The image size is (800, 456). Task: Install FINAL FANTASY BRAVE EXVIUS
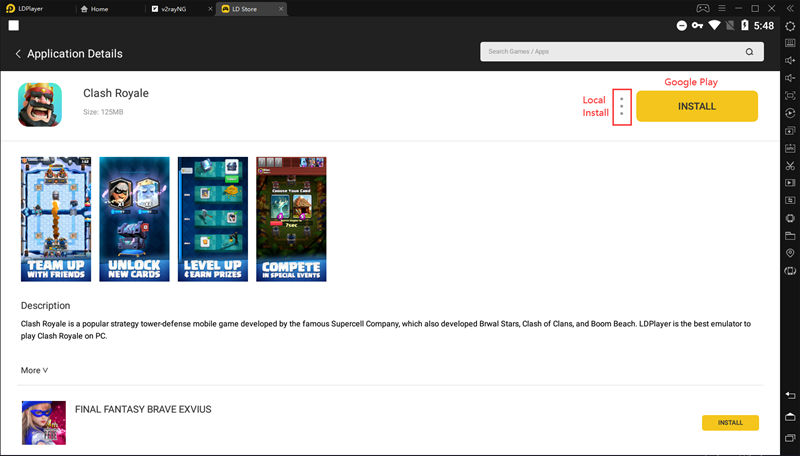point(730,422)
